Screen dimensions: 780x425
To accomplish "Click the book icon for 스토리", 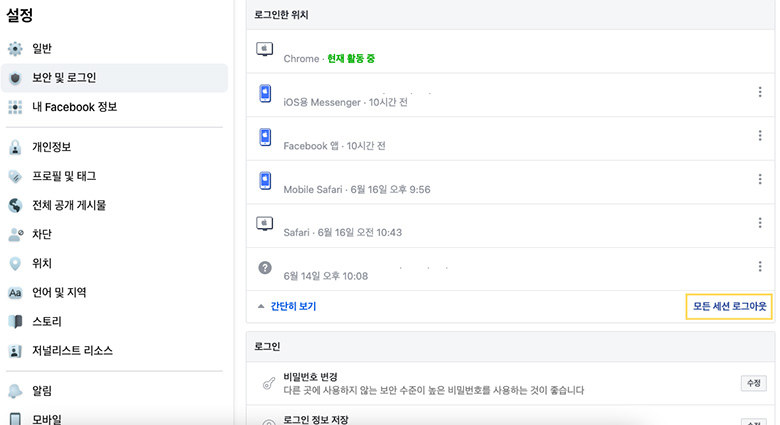I will coord(15,321).
